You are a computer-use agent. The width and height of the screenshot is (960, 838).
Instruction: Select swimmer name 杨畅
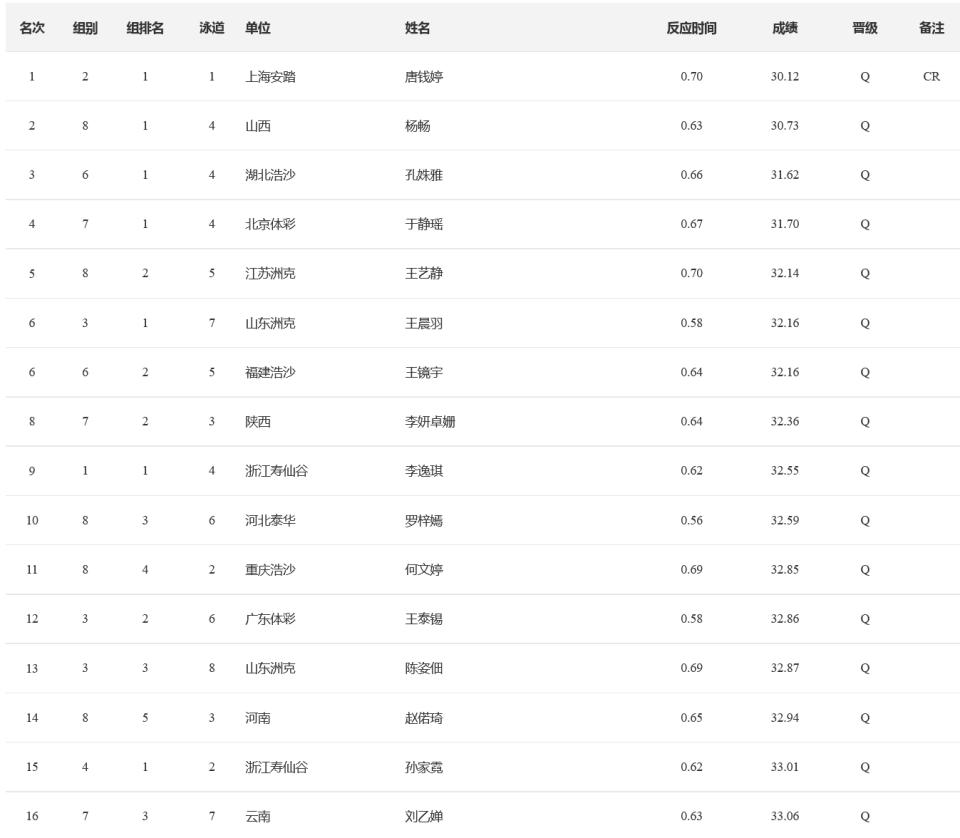[418, 126]
